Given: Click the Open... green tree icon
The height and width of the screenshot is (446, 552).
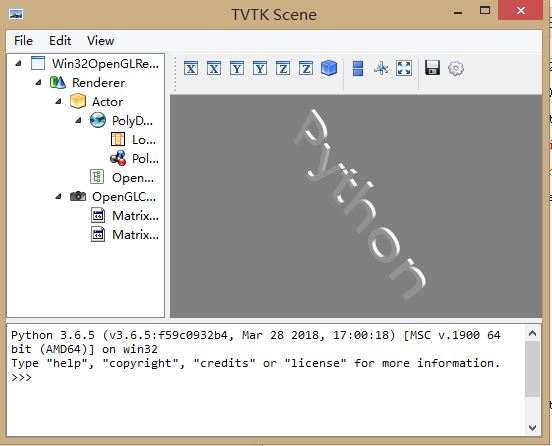Looking at the screenshot, I should (x=97, y=177).
